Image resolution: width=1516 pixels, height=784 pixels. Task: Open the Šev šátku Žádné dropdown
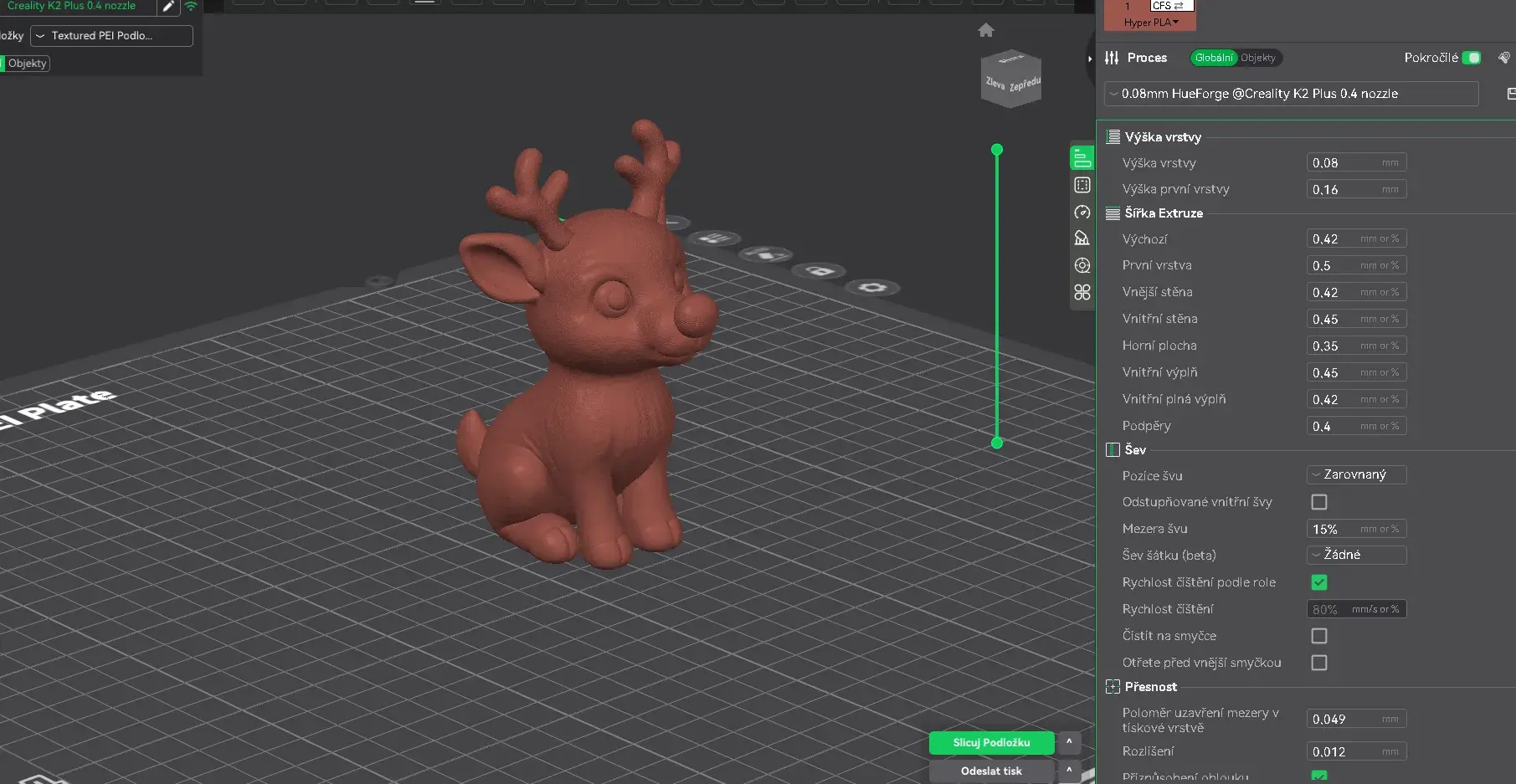click(x=1356, y=555)
